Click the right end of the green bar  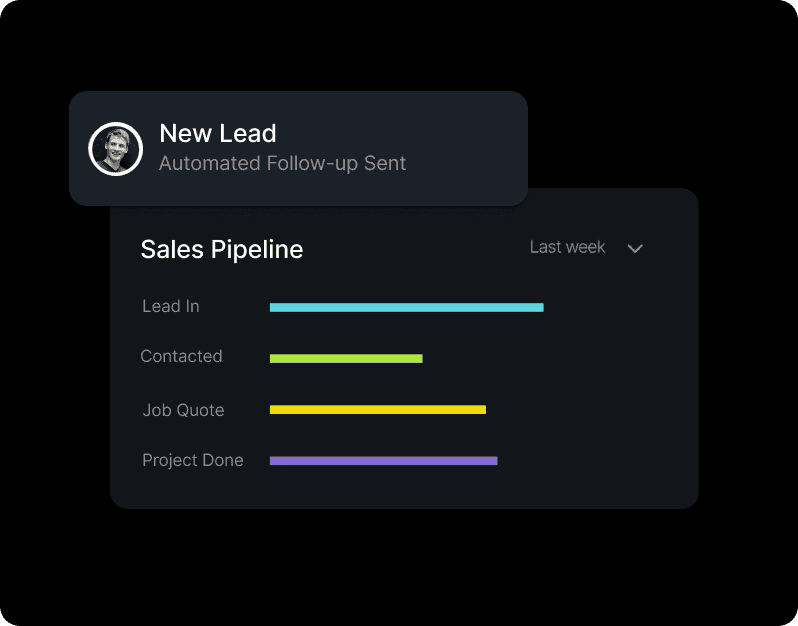tap(419, 358)
